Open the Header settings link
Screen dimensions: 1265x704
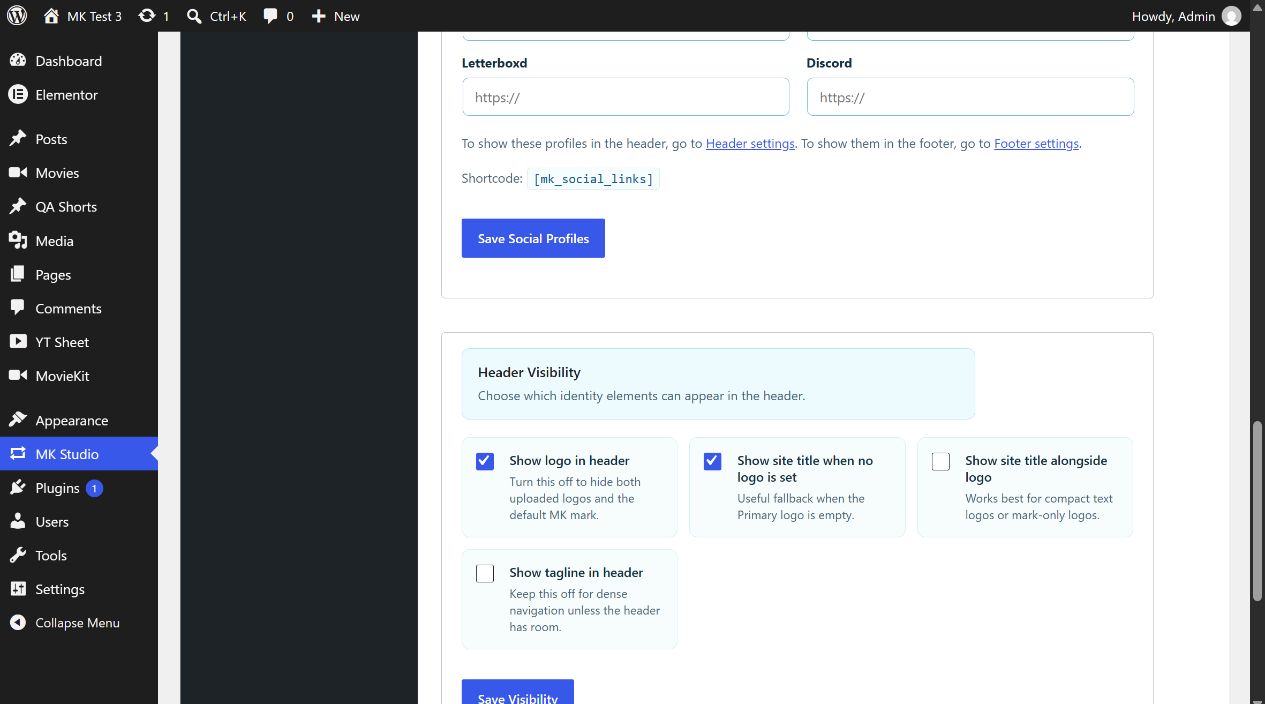750,143
